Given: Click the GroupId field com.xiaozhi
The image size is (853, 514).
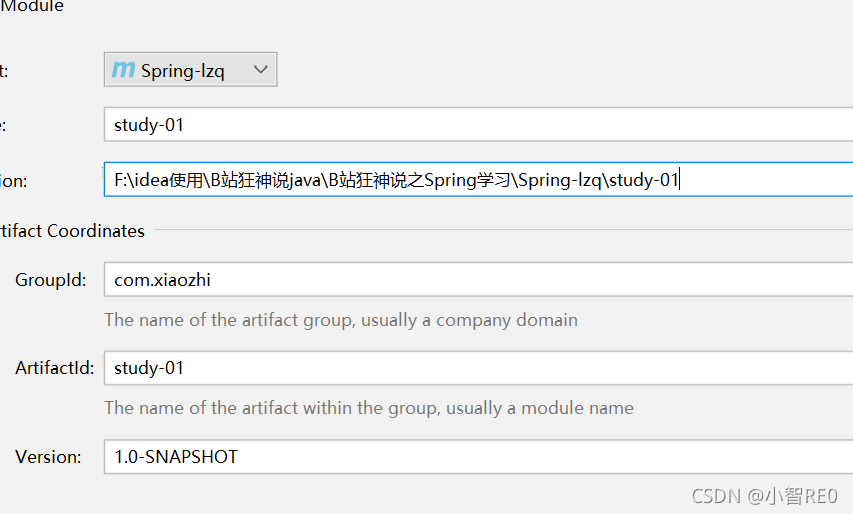Looking at the screenshot, I should [x=478, y=280].
